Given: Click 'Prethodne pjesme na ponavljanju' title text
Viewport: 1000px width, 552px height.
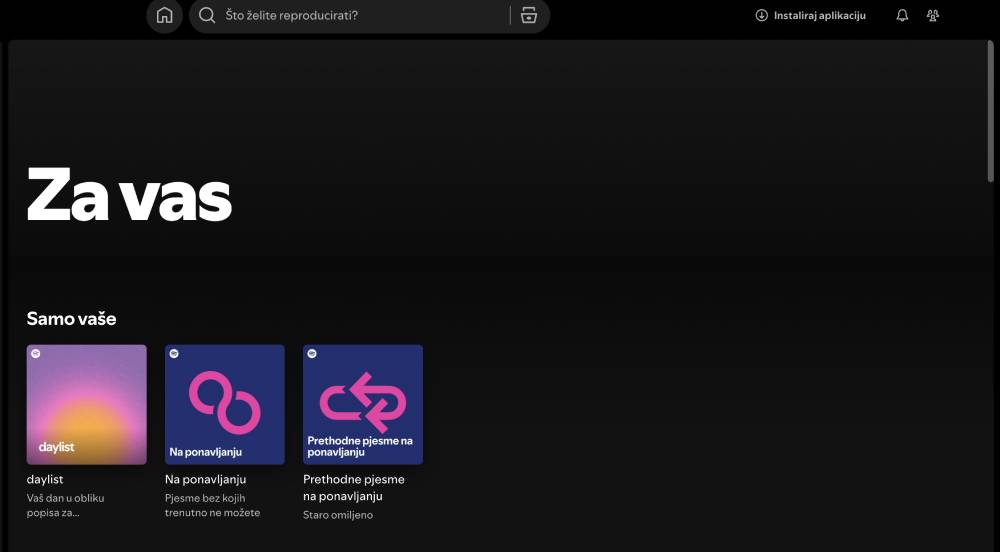Looking at the screenshot, I should (x=354, y=488).
